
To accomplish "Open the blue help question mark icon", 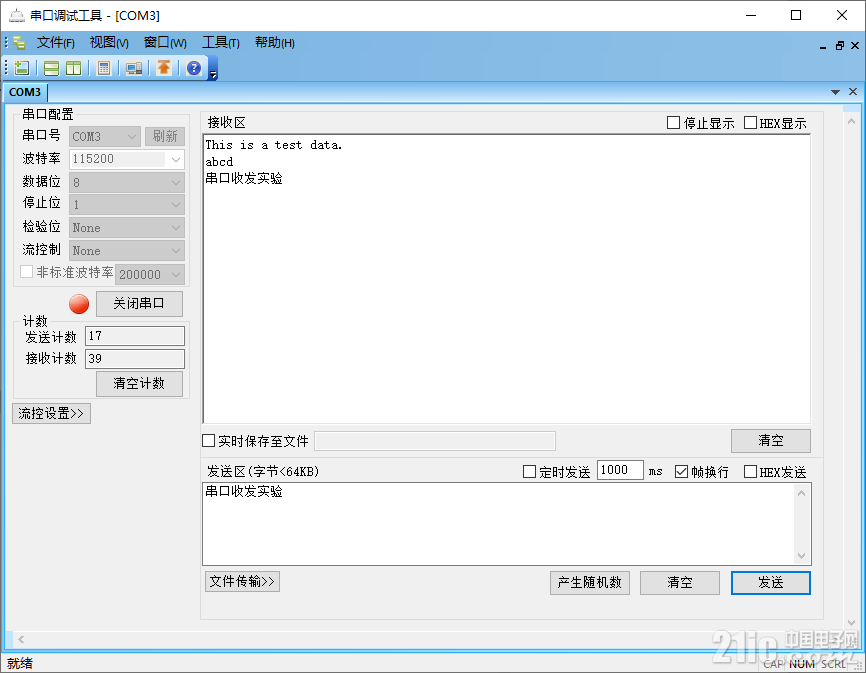I will [194, 68].
